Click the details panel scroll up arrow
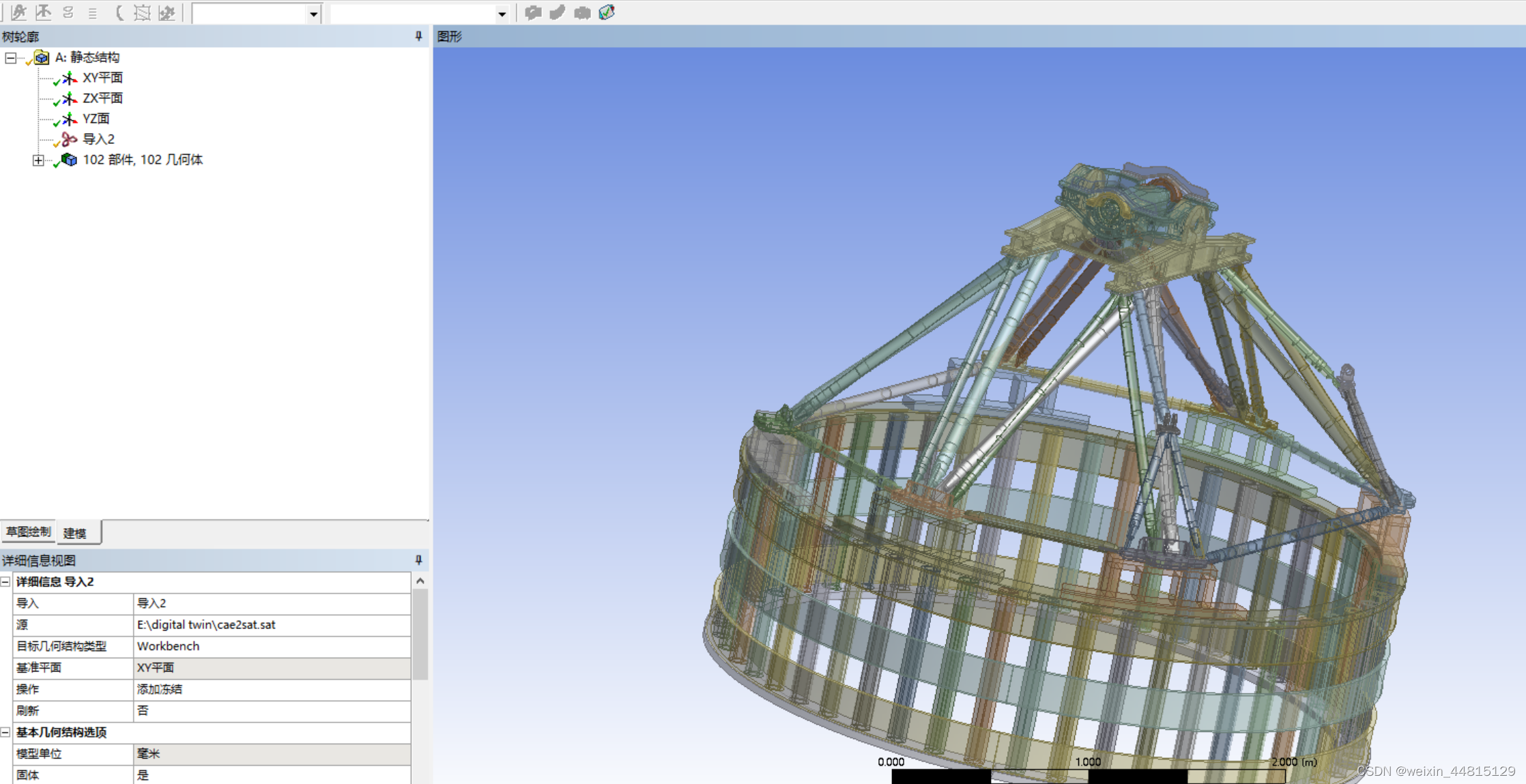The width and height of the screenshot is (1526, 784). pos(420,581)
